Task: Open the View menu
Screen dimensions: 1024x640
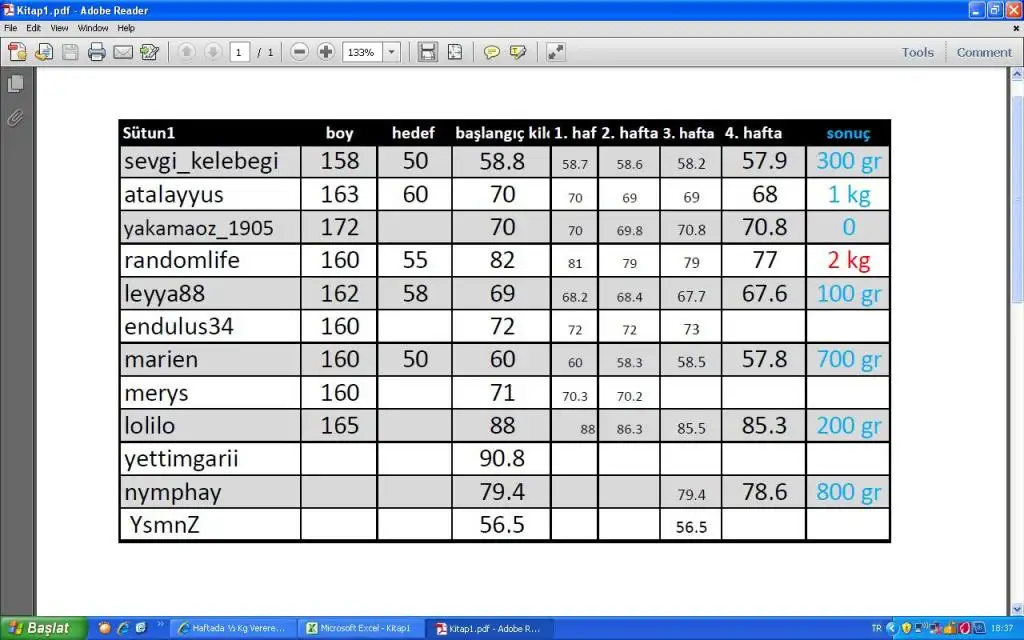Action: point(60,28)
